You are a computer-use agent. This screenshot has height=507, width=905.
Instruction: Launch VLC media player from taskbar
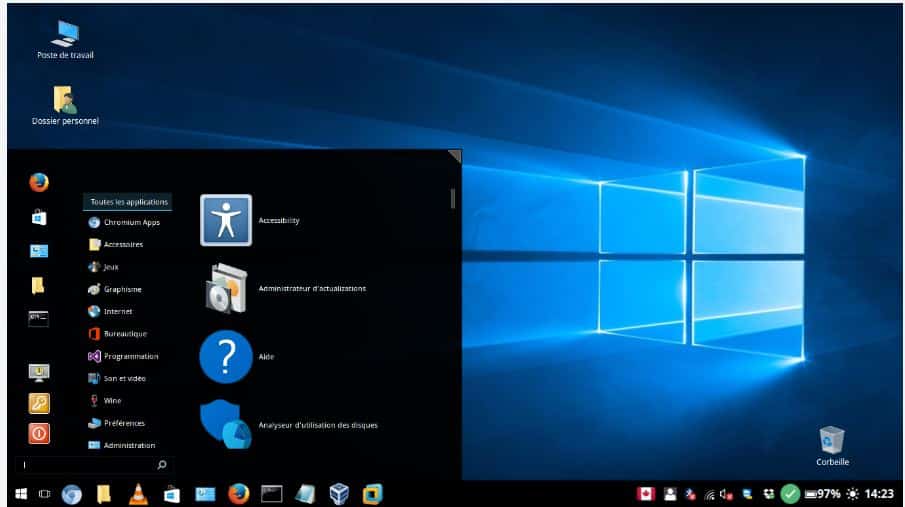tap(138, 494)
